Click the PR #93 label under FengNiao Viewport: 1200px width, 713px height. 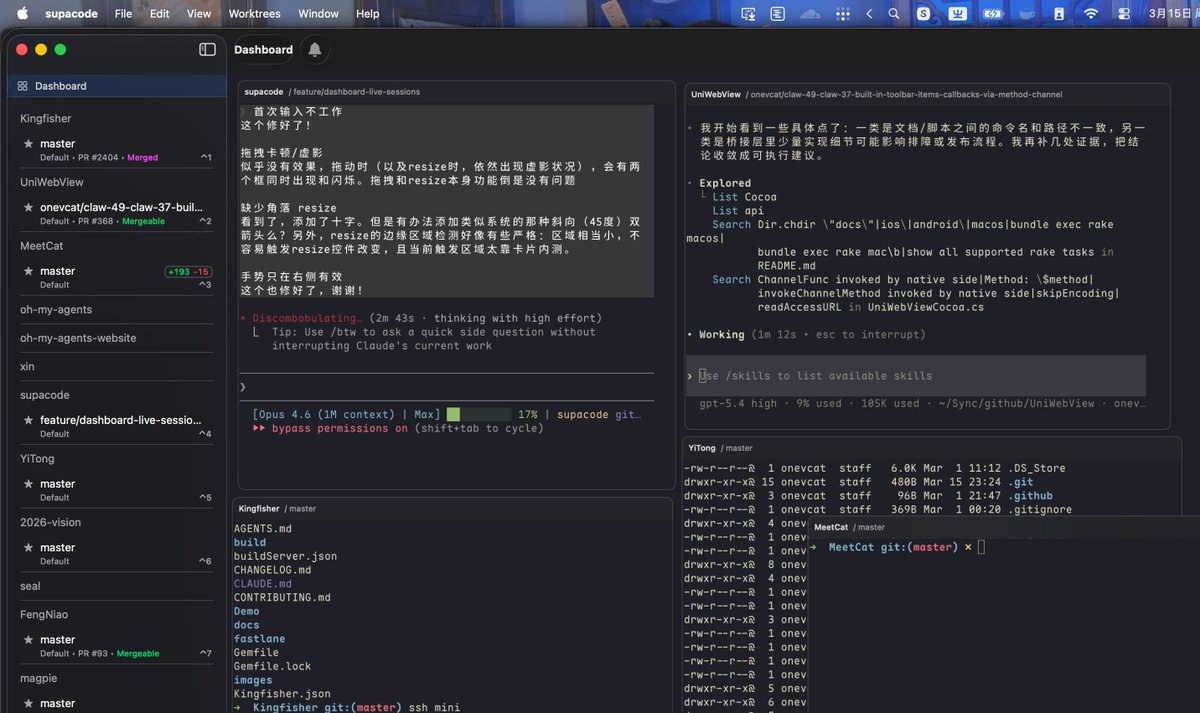click(95, 654)
